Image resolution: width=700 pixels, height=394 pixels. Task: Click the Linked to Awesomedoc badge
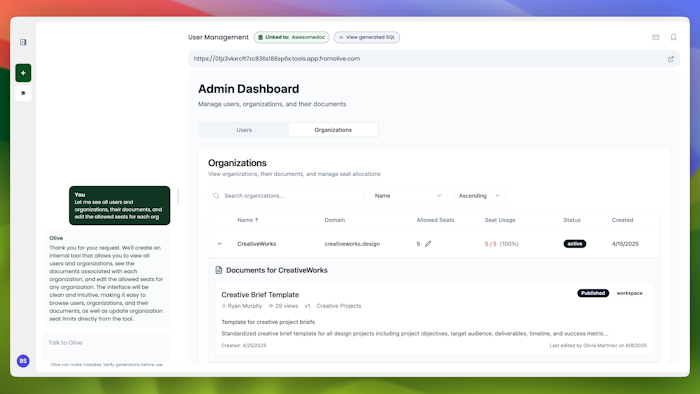click(292, 37)
